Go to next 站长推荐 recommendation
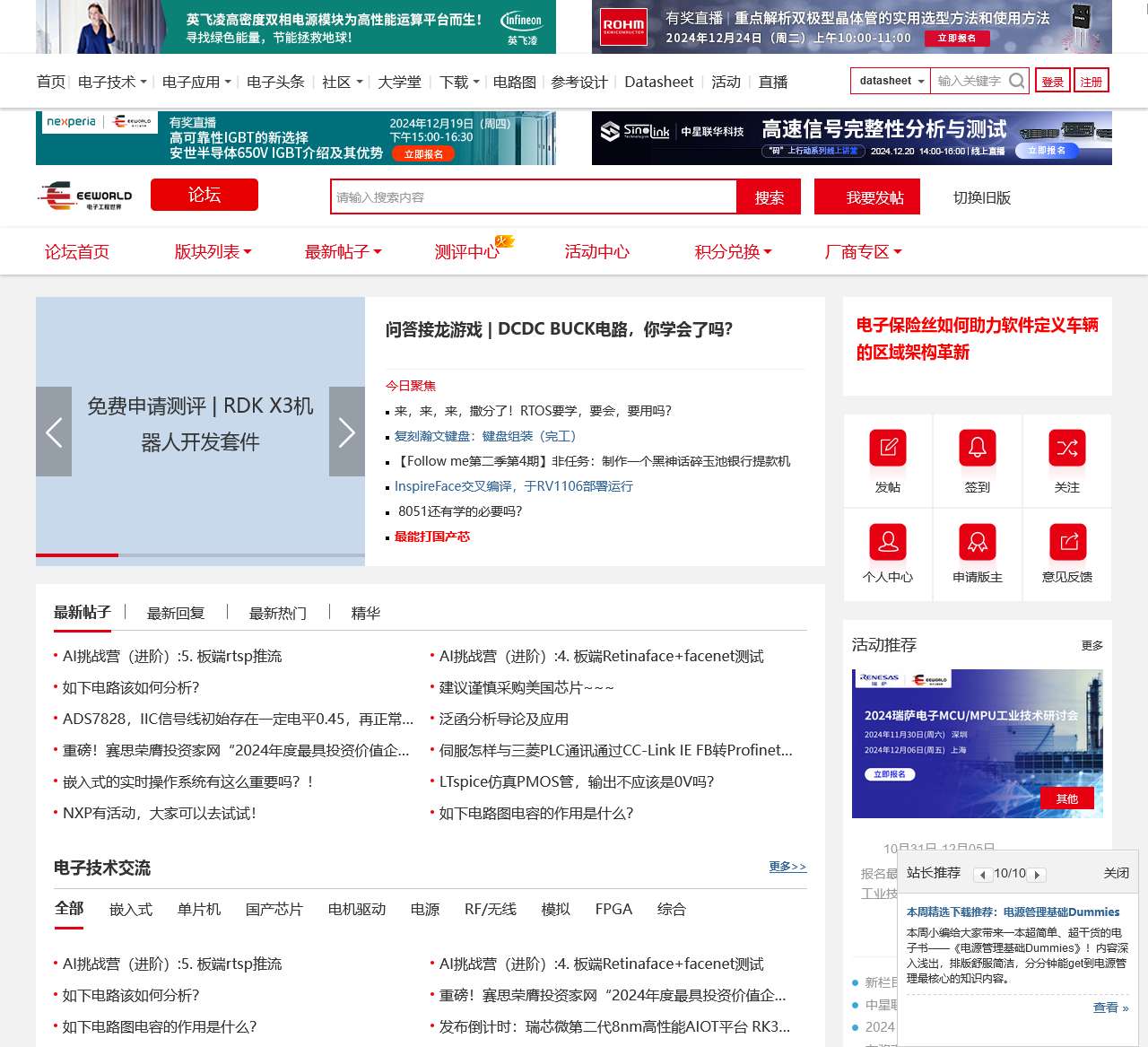The image size is (1148, 1047). pos(1037,875)
